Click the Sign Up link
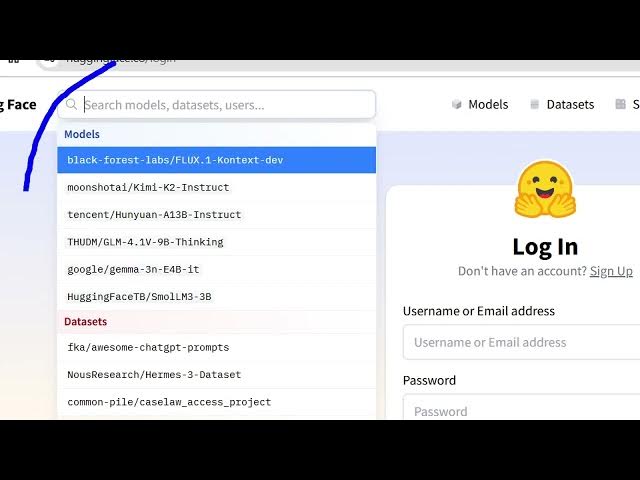Screen dimensions: 640x480 pos(611,271)
